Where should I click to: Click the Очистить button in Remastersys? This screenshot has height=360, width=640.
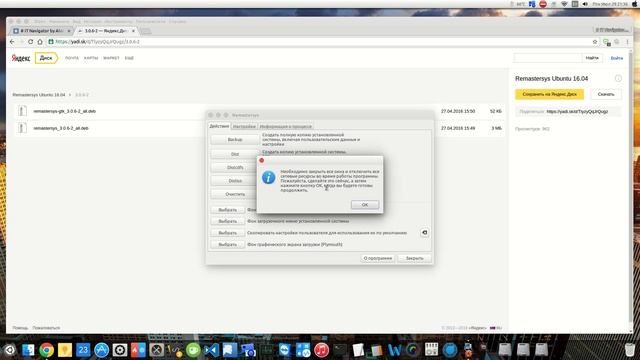click(235, 194)
